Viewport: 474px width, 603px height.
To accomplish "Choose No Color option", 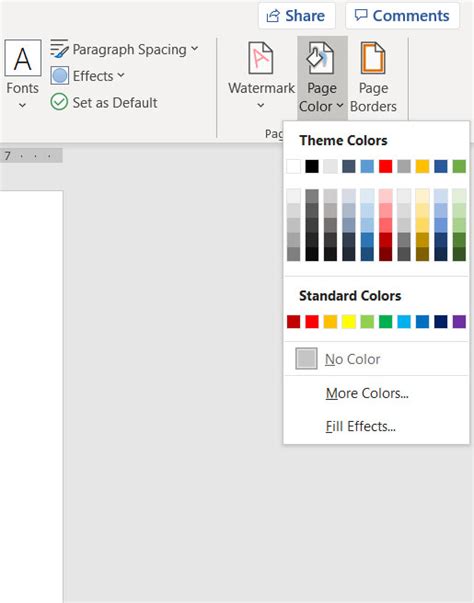I will point(376,359).
